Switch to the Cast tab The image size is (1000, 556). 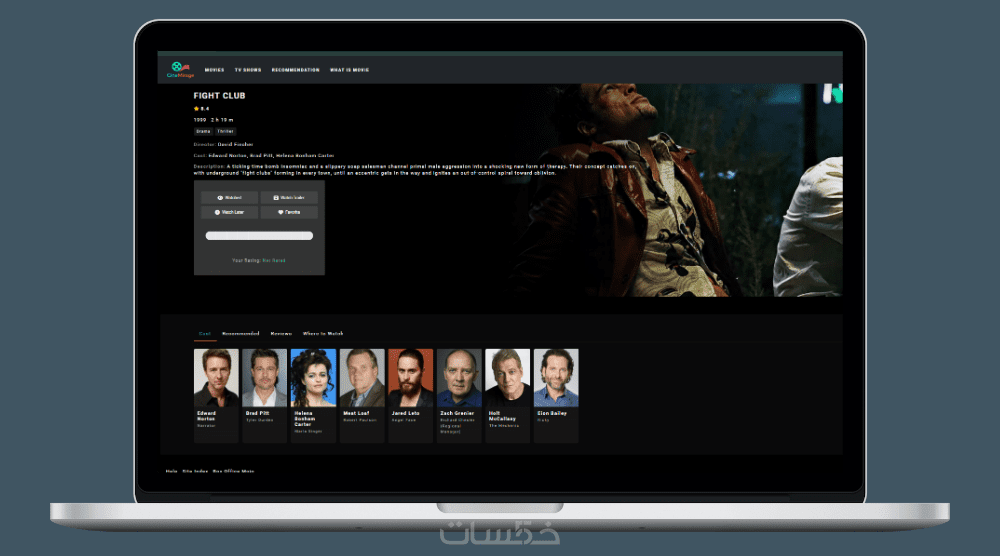coord(205,333)
